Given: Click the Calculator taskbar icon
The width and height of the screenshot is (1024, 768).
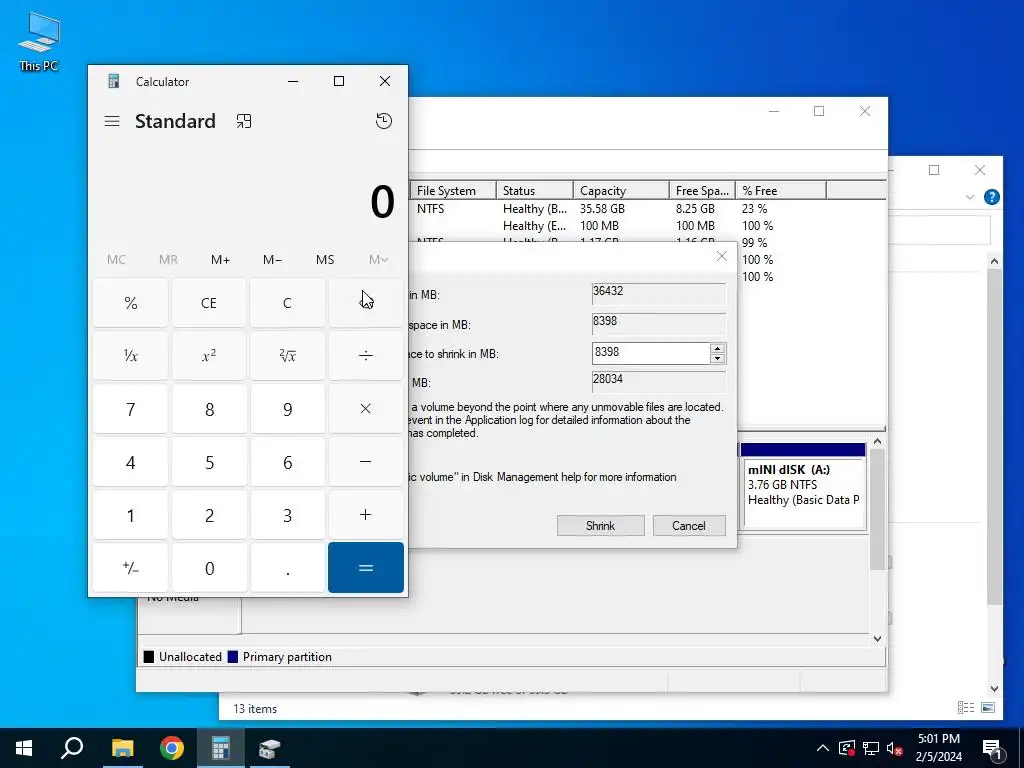Looking at the screenshot, I should [221, 748].
